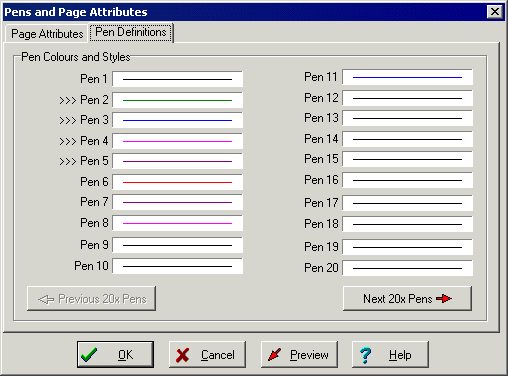Switch to the Page Attributes tab
The image size is (508, 376).
[x=47, y=34]
